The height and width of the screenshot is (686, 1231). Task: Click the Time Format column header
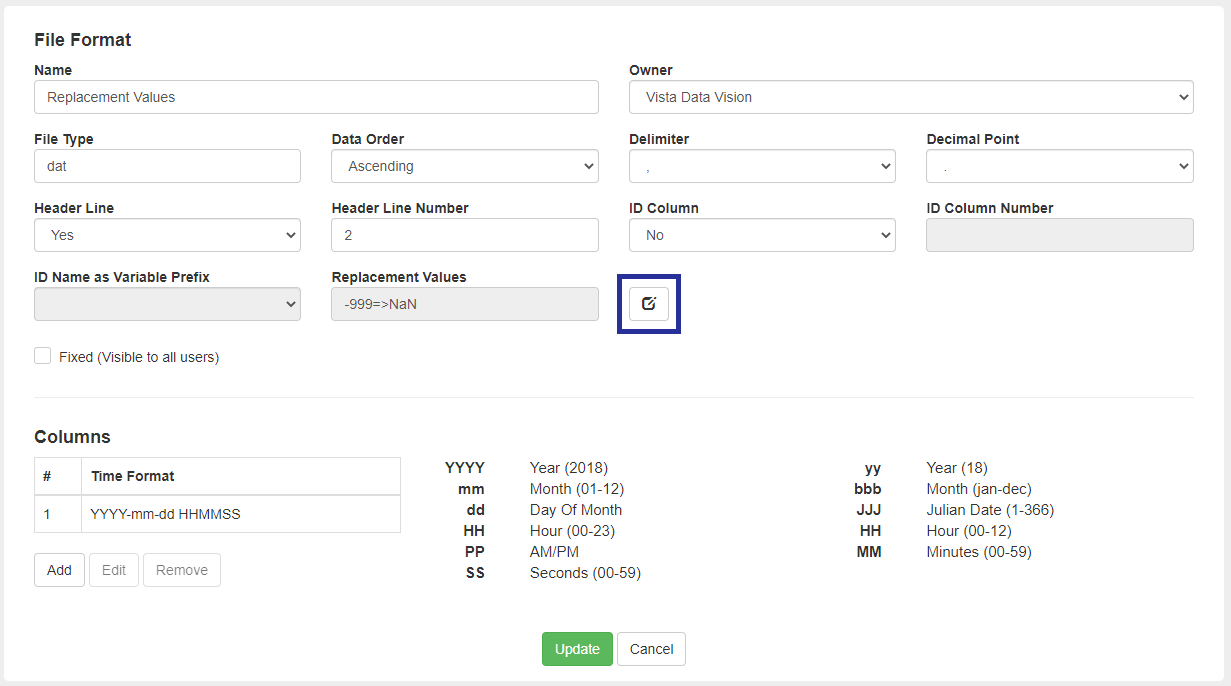241,477
